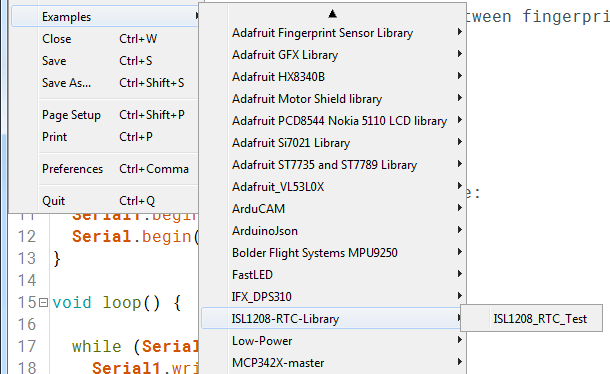Click the closing brace on line 13

point(57,258)
